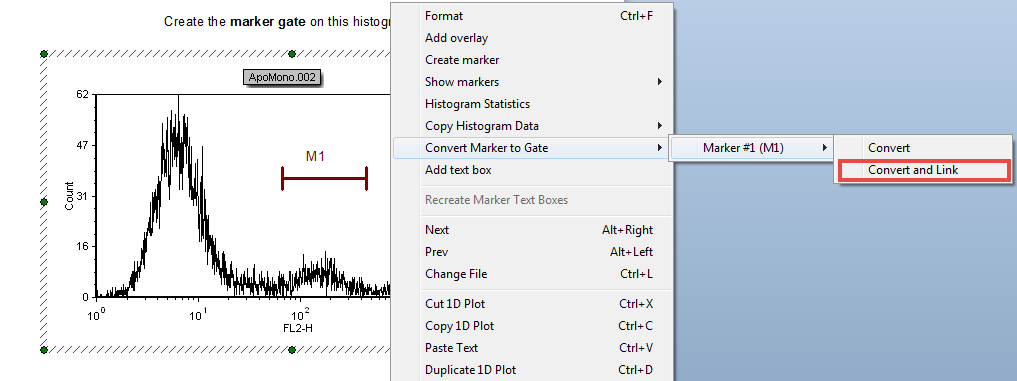Viewport: 1017px width, 381px height.
Task: Click the bottom-left plot selection handle
Action: click(x=44, y=350)
